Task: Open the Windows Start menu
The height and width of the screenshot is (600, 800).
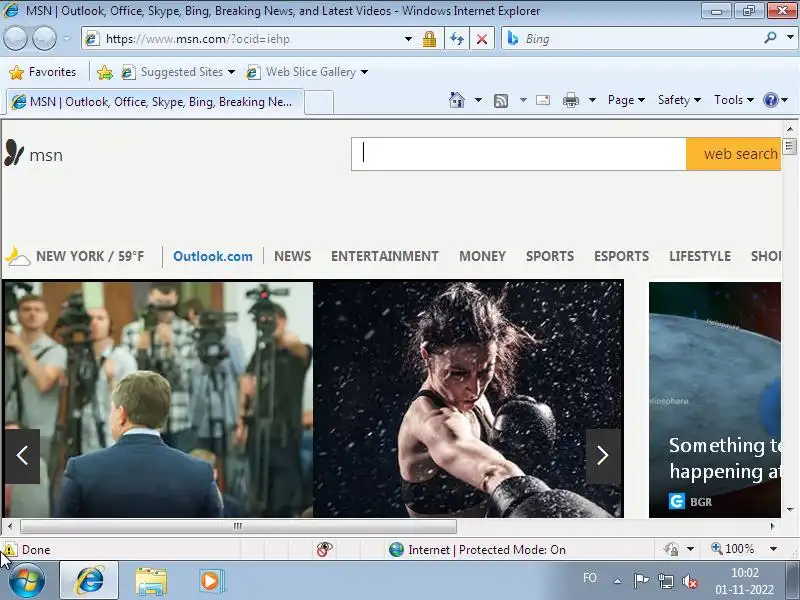Action: coord(27,581)
